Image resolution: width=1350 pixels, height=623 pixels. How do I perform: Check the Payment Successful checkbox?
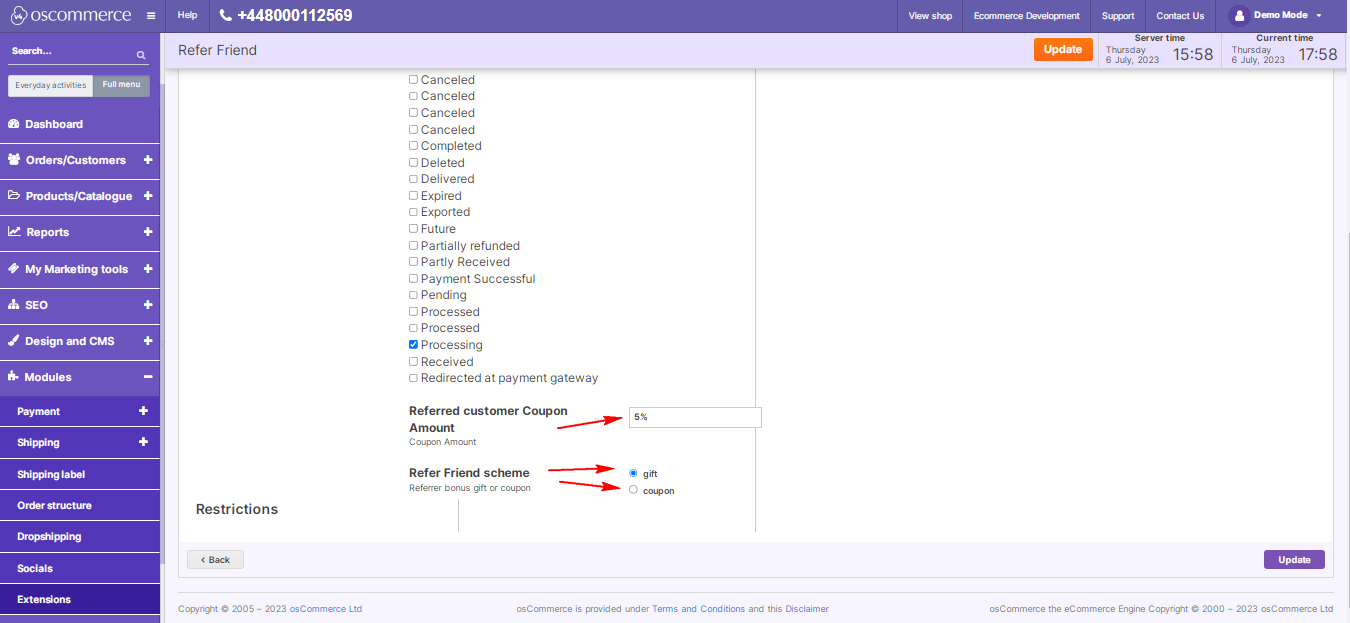coord(413,279)
